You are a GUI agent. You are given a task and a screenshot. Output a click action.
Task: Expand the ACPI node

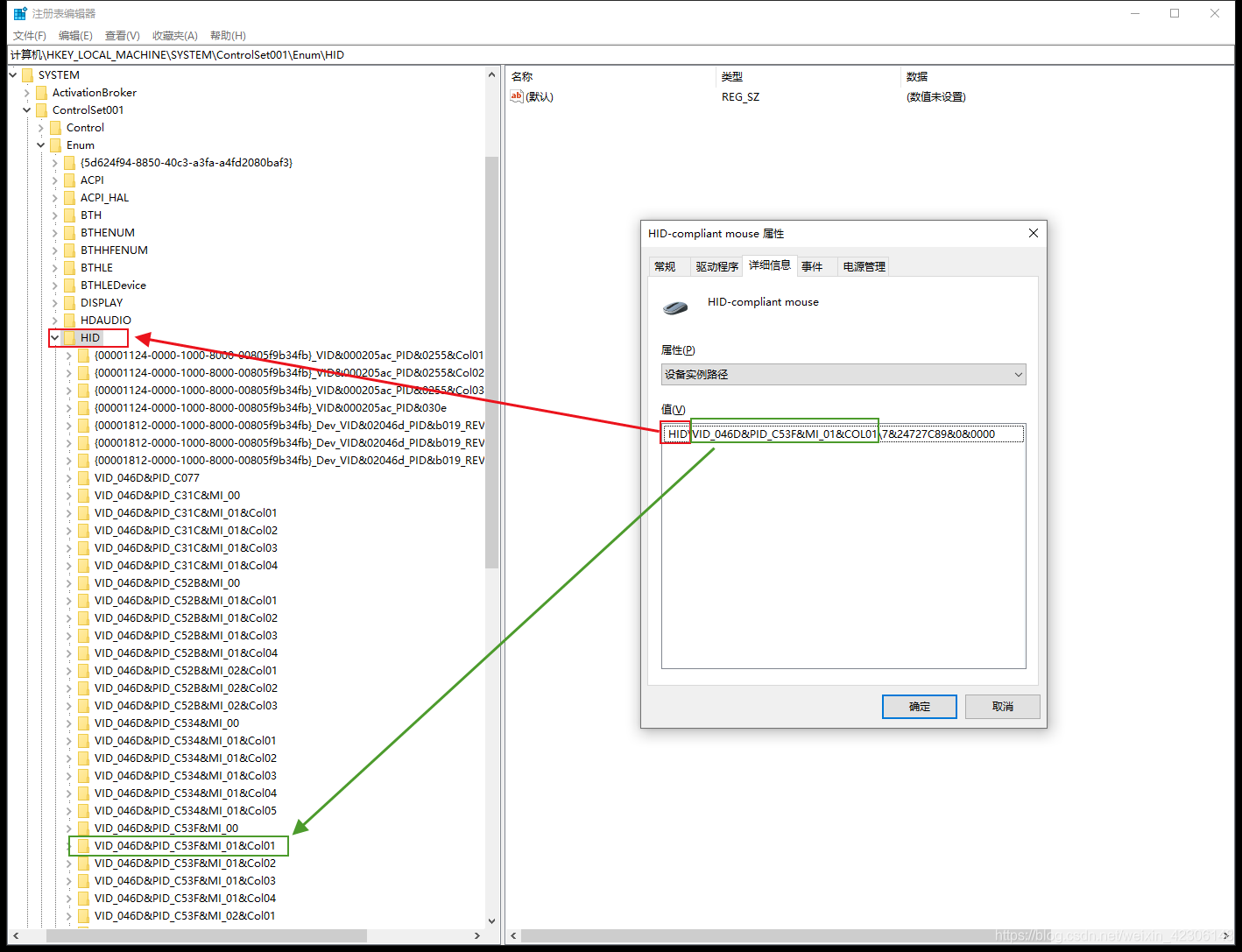tap(54, 180)
